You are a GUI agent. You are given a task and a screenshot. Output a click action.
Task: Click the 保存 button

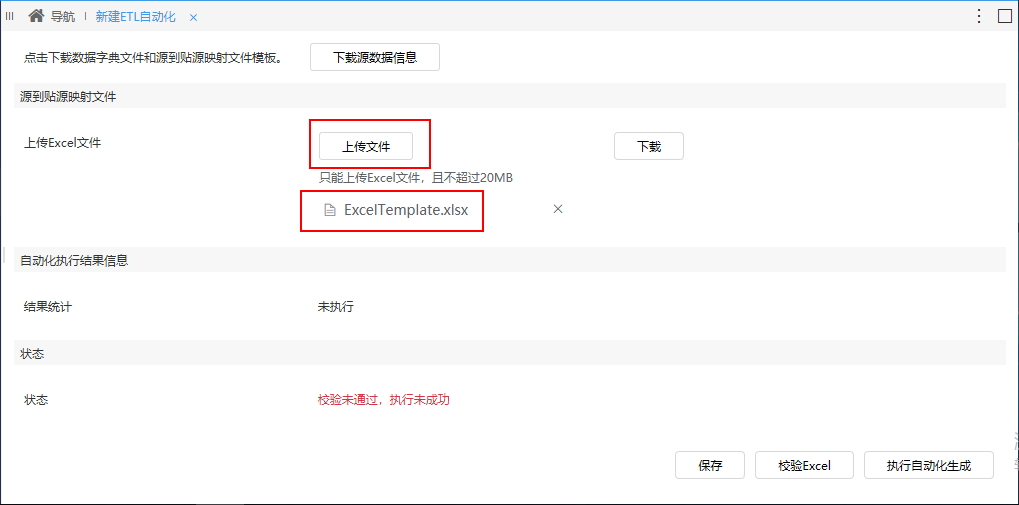(x=710, y=465)
